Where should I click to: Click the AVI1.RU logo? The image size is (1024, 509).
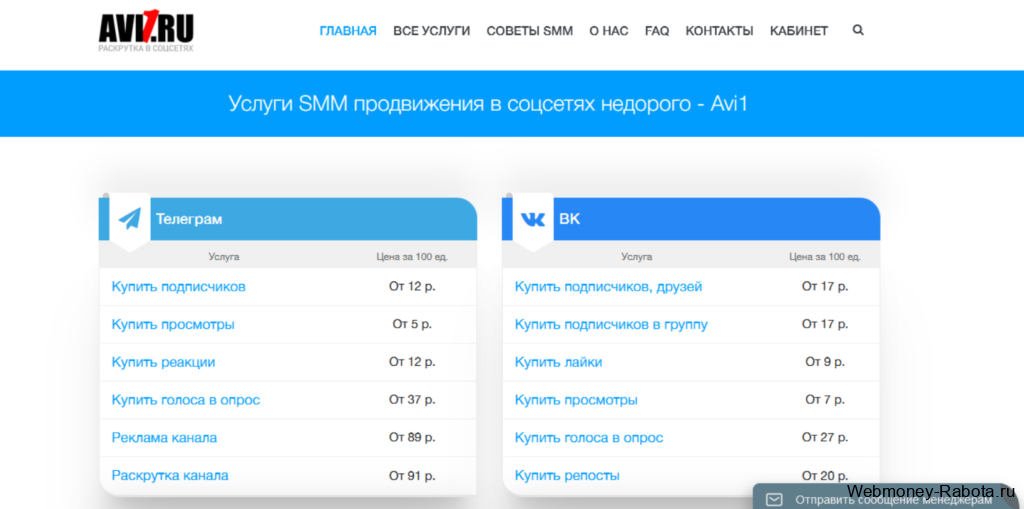coord(146,31)
